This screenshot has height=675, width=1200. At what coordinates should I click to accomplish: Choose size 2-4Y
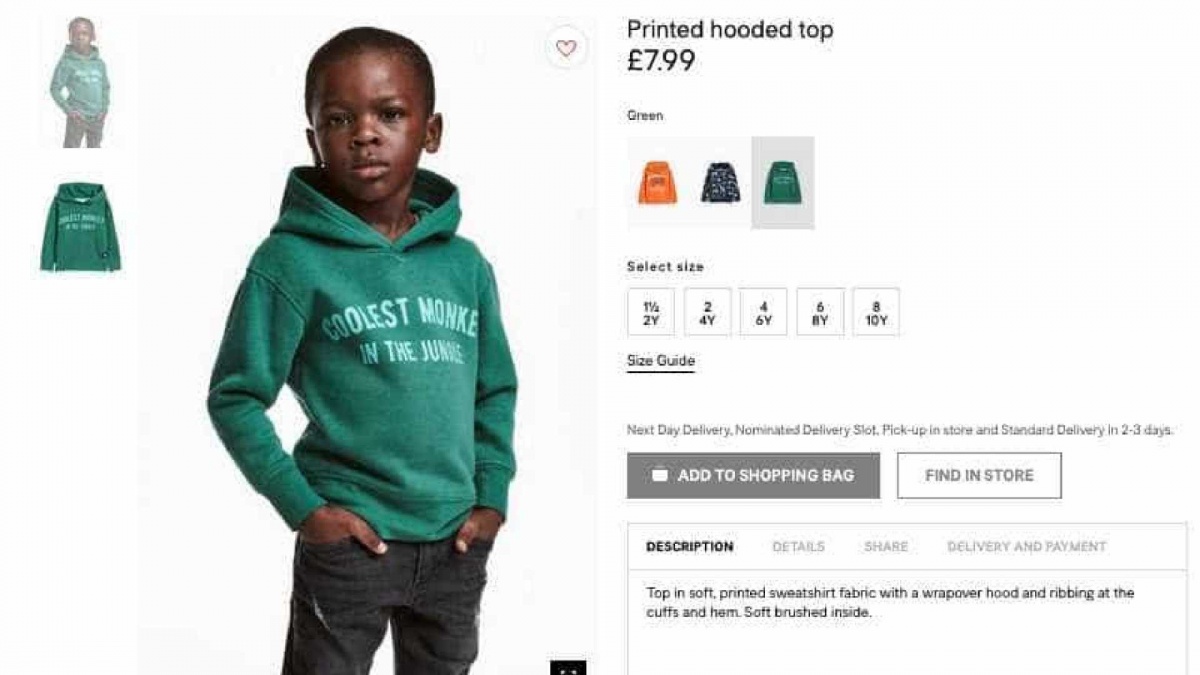pyautogui.click(x=707, y=312)
